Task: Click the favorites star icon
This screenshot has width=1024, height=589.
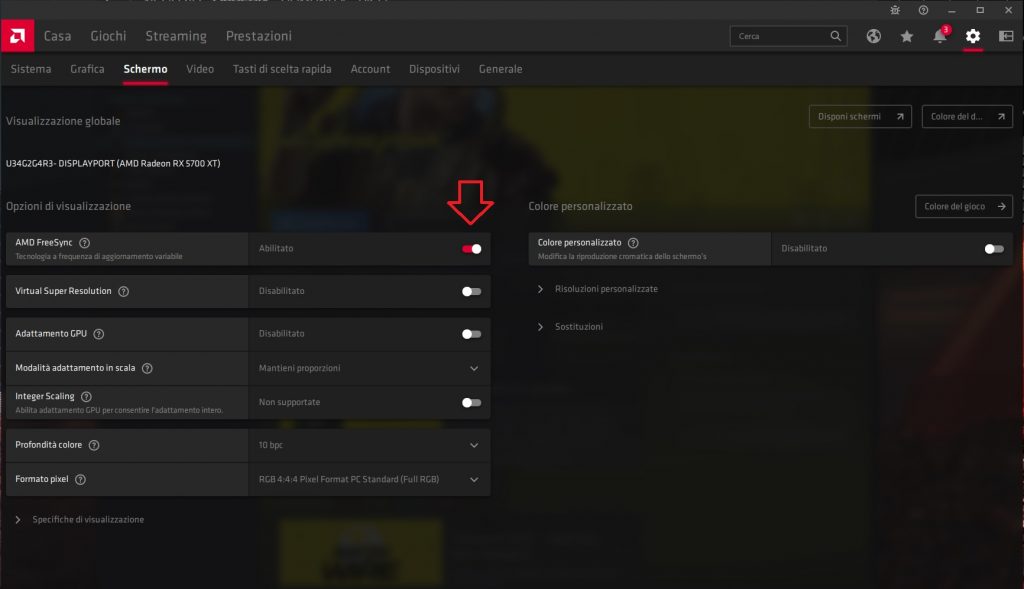Action: pos(906,37)
